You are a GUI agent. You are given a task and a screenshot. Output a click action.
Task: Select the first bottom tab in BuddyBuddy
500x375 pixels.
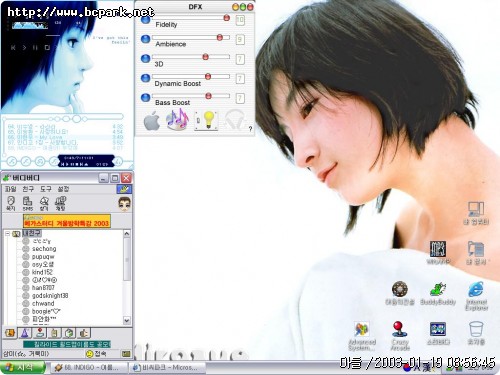click(10, 332)
